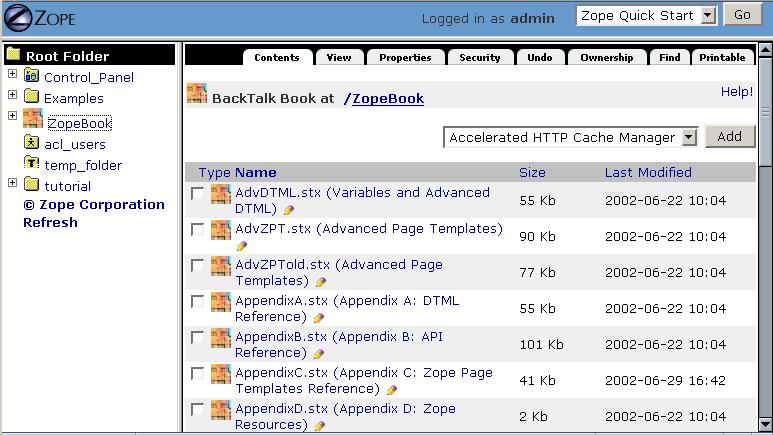Click the AppendixC.stx document icon
This screenshot has width=773, height=435.
tap(220, 374)
